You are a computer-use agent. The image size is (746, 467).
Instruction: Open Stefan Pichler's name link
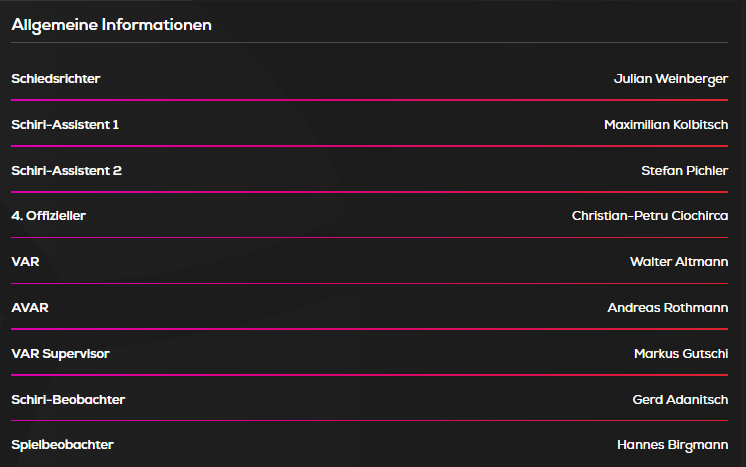point(684,171)
